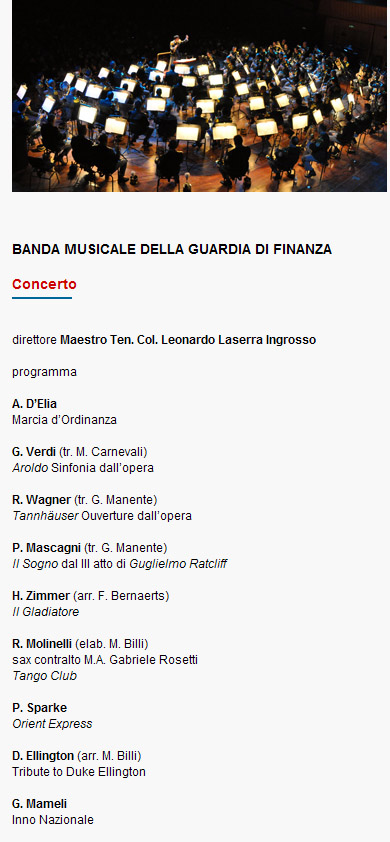Click the Aroldo Sinfonia dall'opera line
The width and height of the screenshot is (390, 842).
click(83, 468)
